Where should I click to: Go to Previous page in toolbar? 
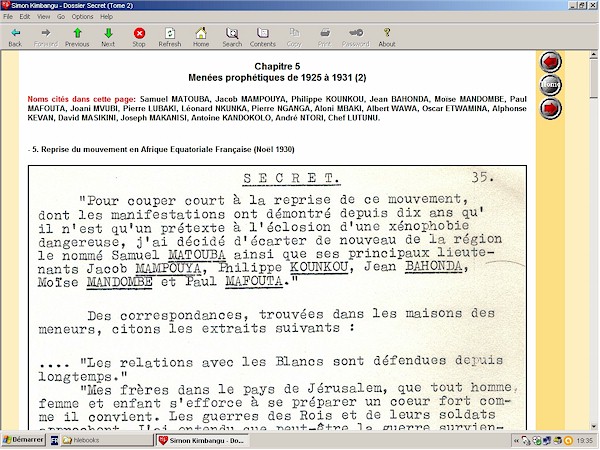[x=77, y=37]
